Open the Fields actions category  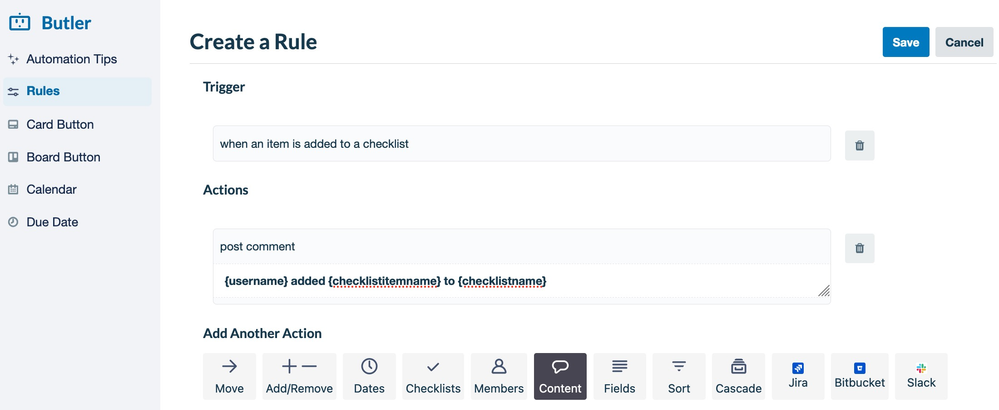(619, 376)
